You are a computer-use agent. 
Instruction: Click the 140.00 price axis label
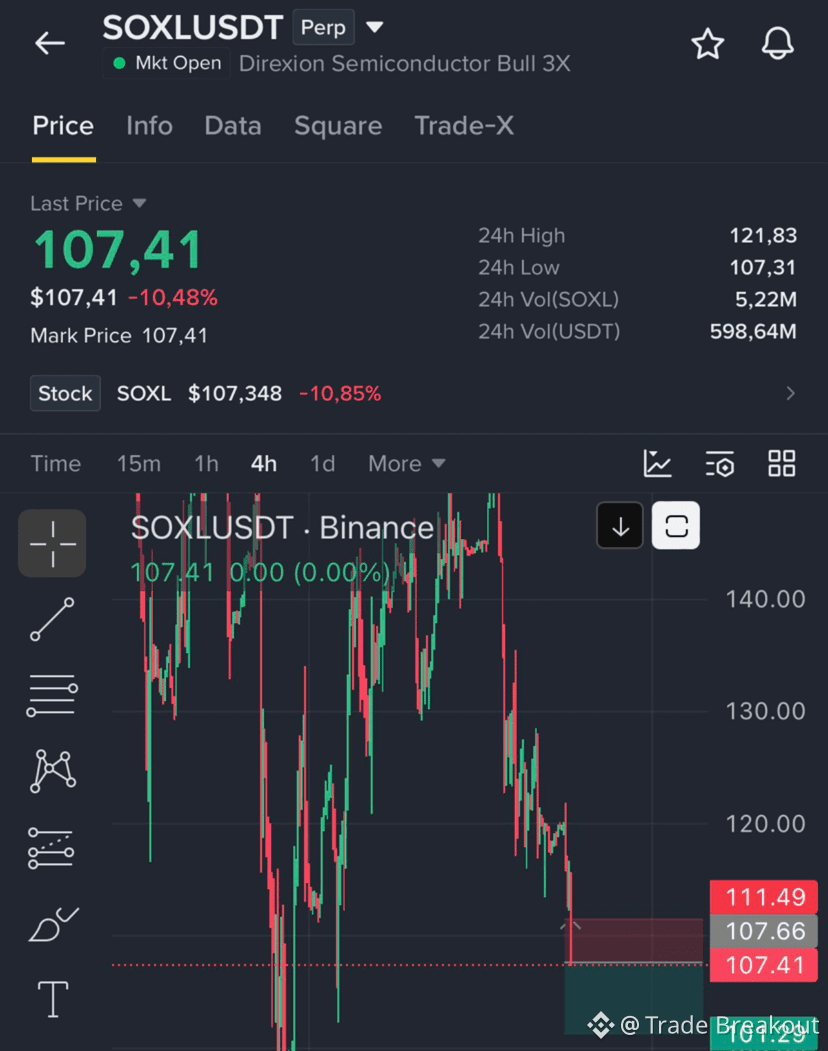click(765, 599)
